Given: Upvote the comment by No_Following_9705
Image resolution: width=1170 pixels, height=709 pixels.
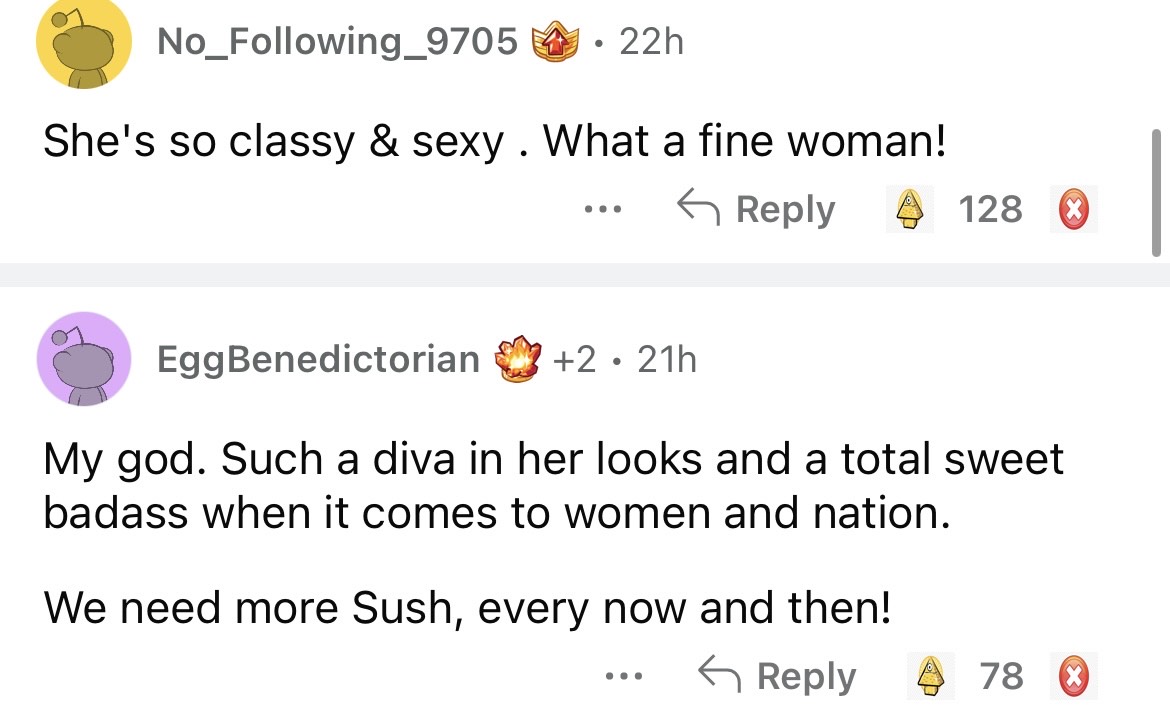Looking at the screenshot, I should click(x=910, y=210).
